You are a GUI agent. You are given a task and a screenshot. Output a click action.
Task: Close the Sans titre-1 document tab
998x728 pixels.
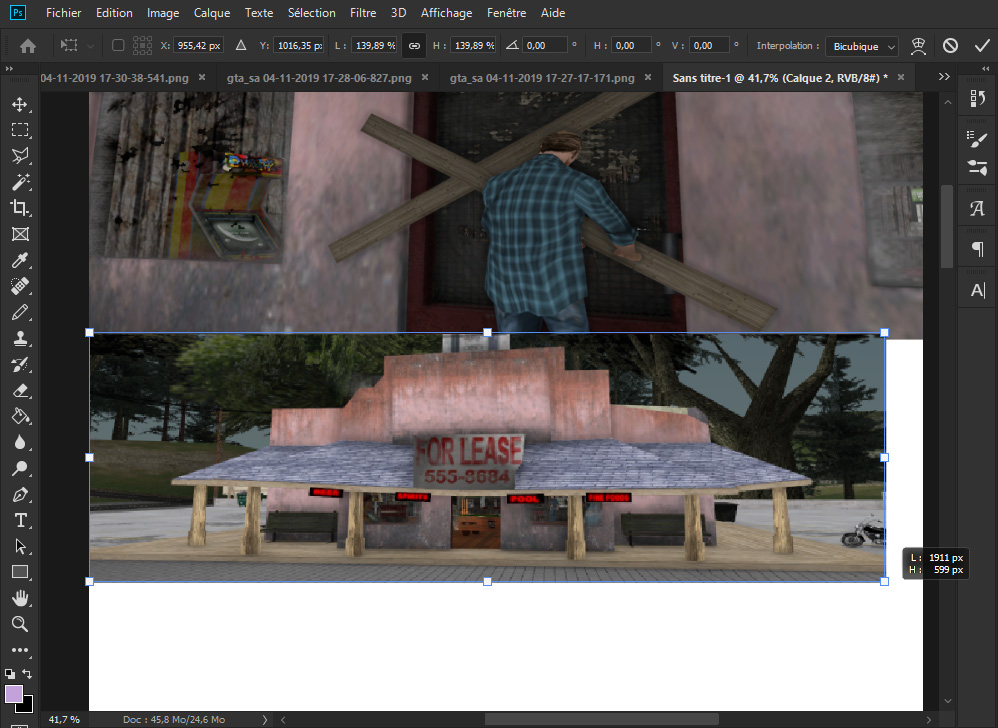[x=901, y=77]
